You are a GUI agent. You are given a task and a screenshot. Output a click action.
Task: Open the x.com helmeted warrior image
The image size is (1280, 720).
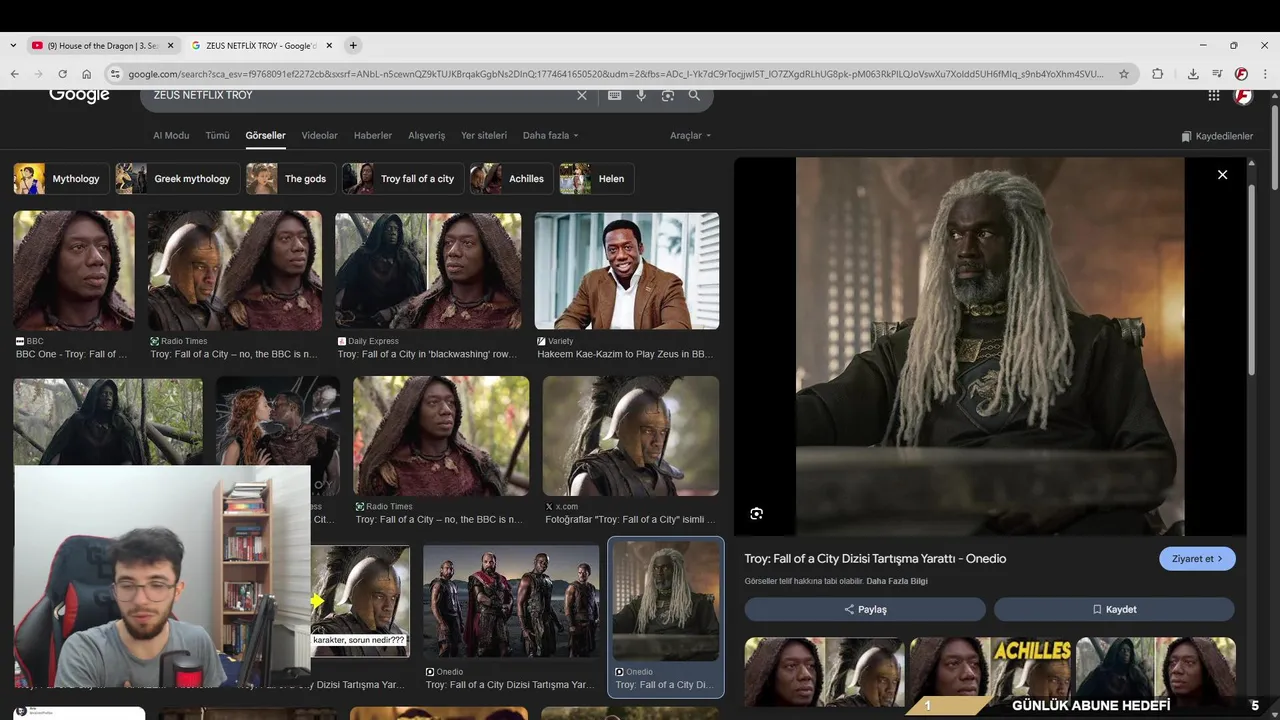[x=631, y=436]
